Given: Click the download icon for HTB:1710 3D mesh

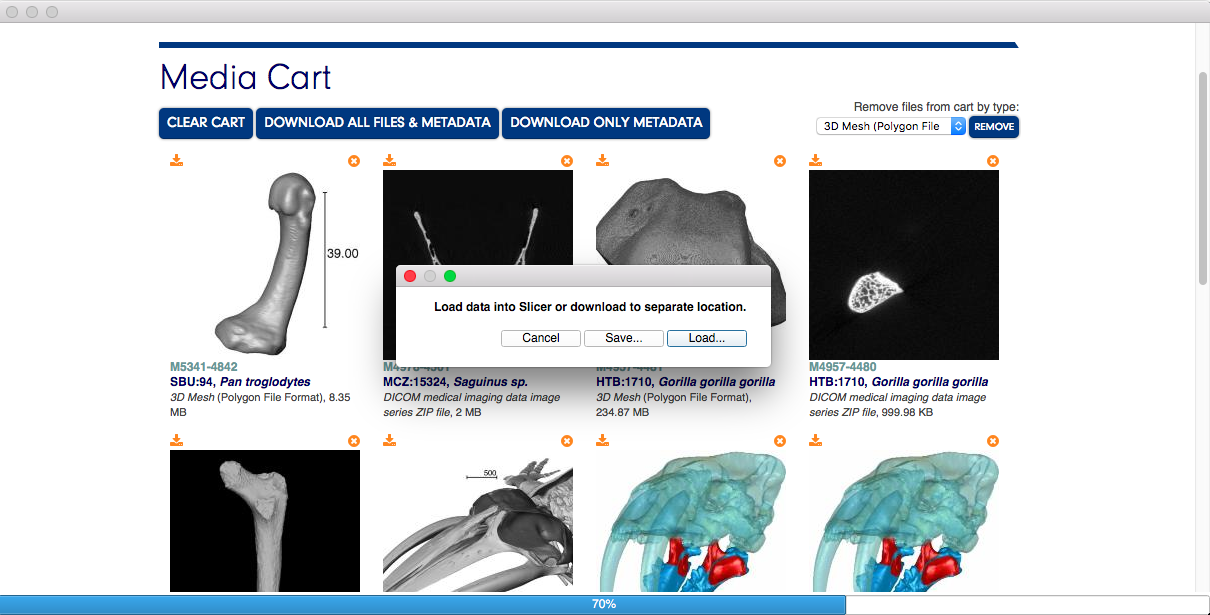Looking at the screenshot, I should [602, 159].
